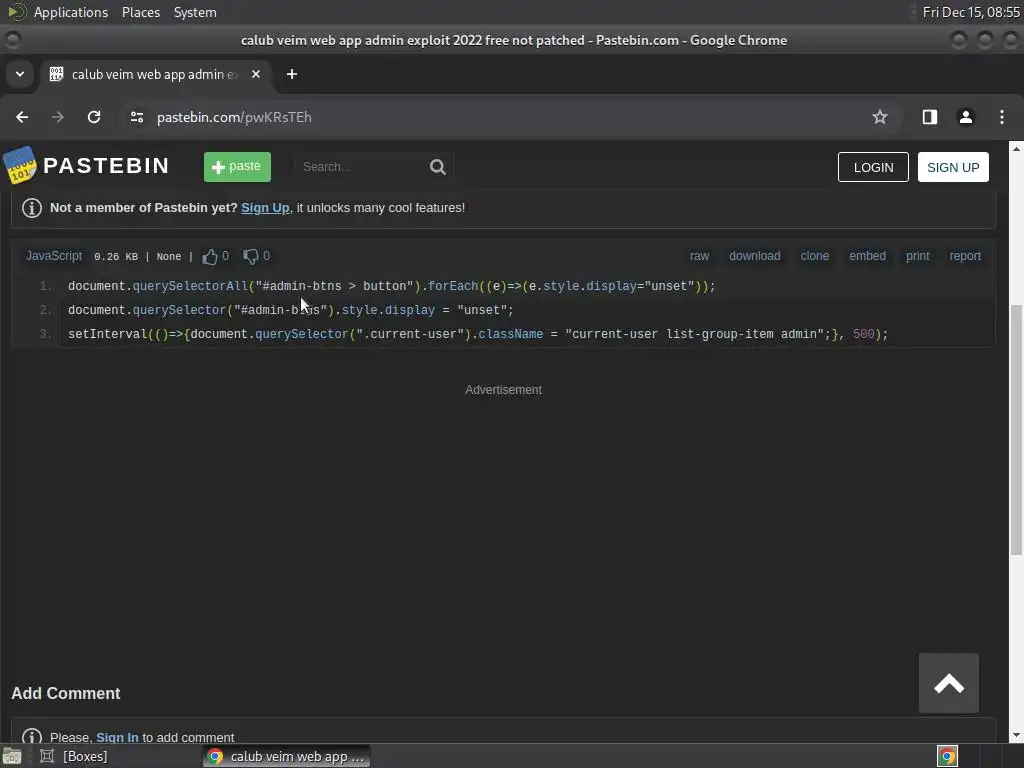Image resolution: width=1024 pixels, height=768 pixels.
Task: Show desktop icon in bottom taskbar
Action: [x=12, y=756]
